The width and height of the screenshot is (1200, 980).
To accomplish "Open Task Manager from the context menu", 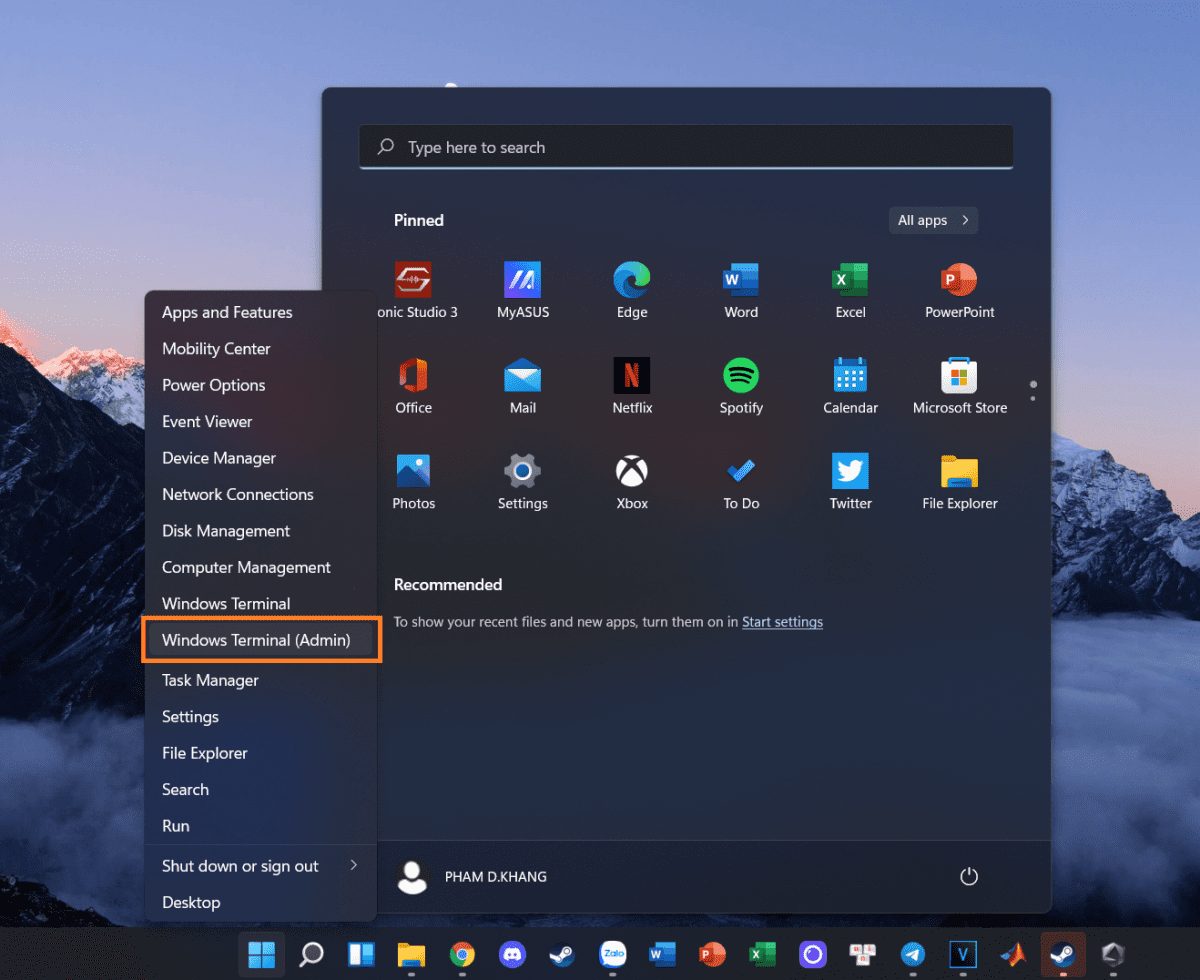I will point(261,680).
